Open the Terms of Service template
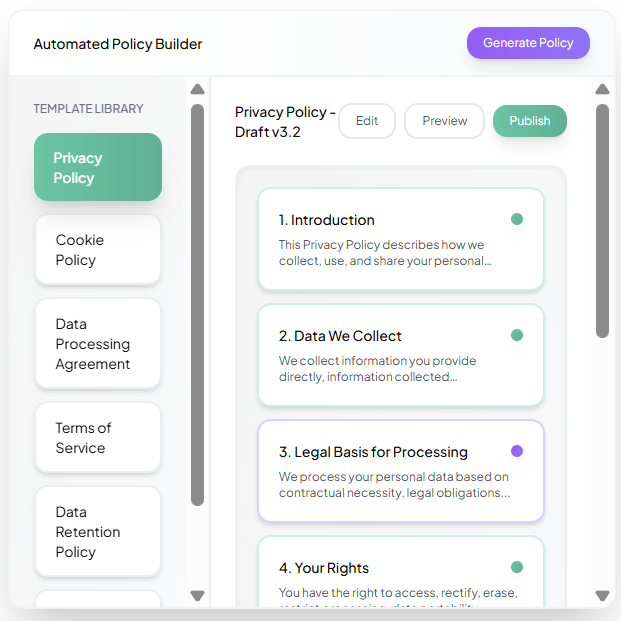This screenshot has width=621, height=621. (x=98, y=438)
